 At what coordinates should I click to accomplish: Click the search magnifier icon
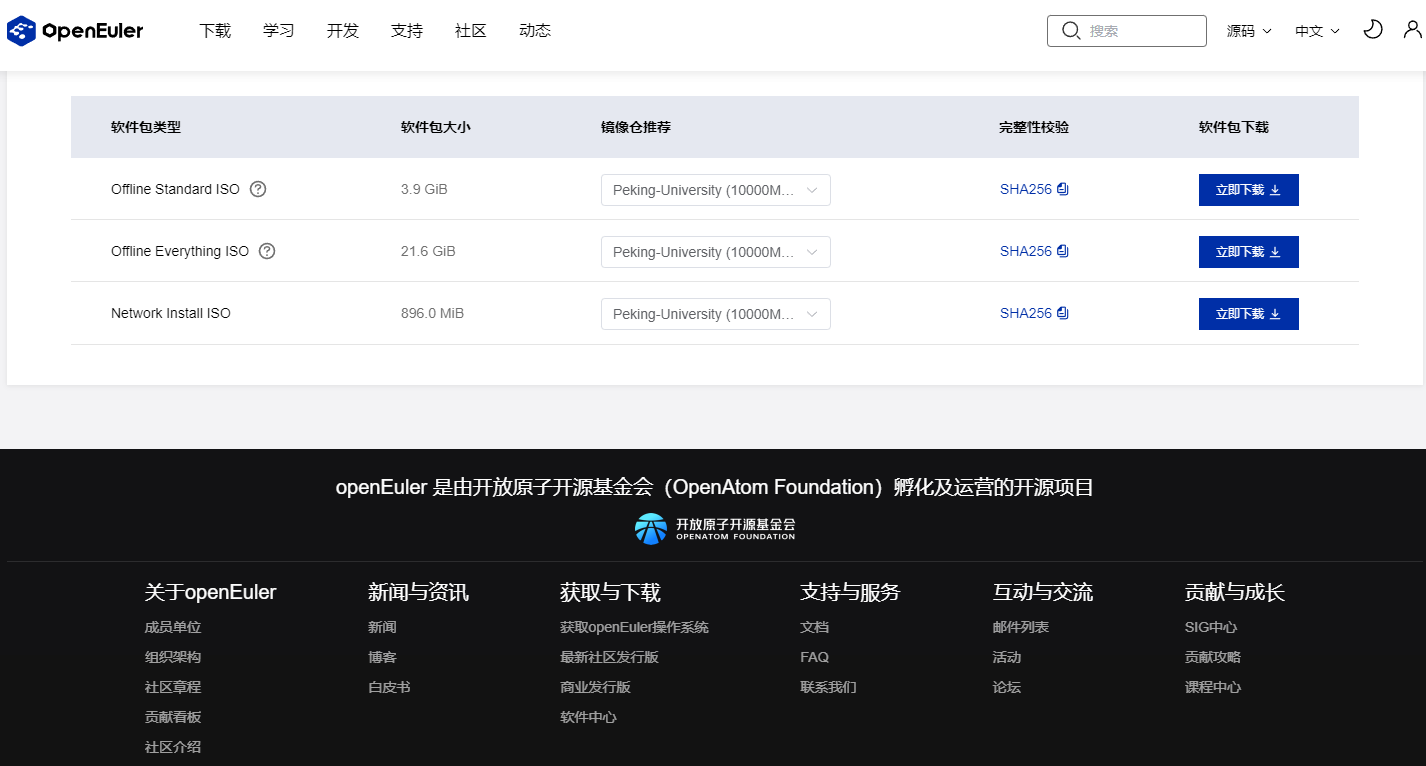click(1070, 31)
